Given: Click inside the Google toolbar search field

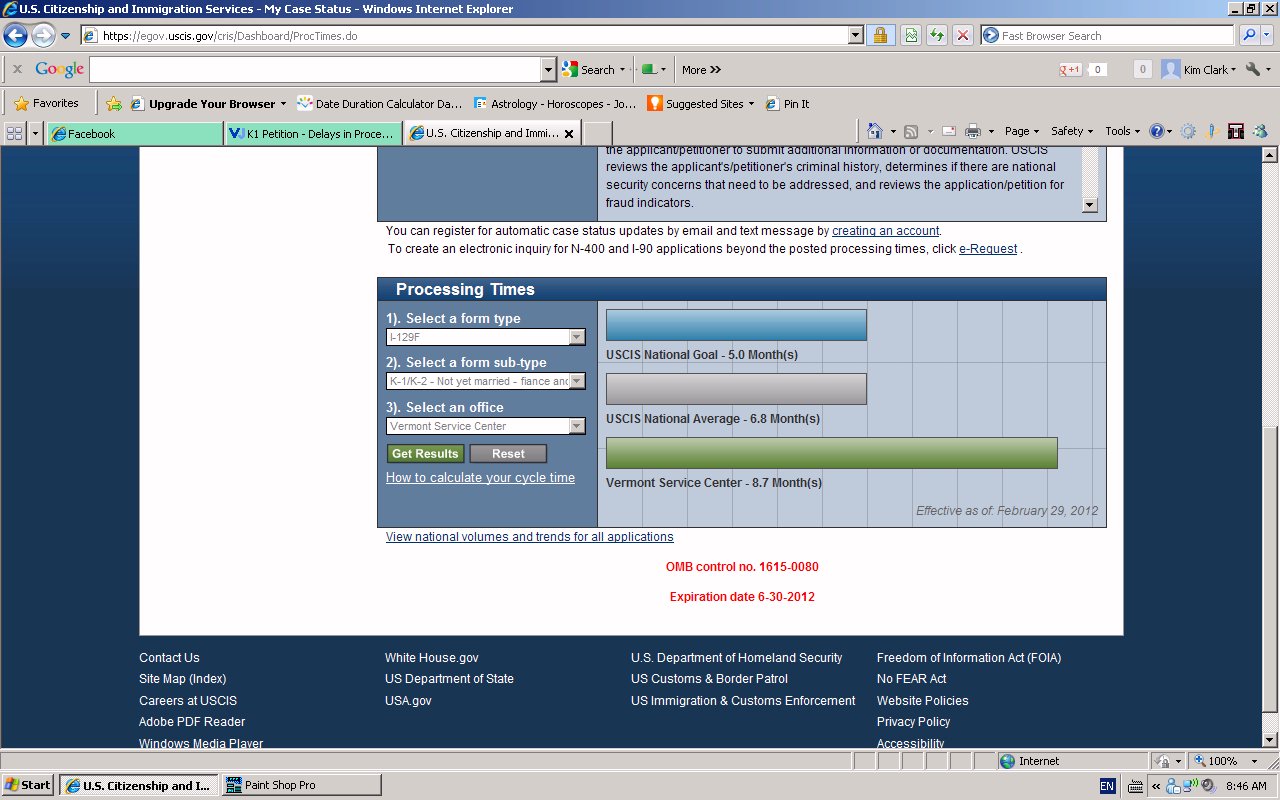Looking at the screenshot, I should coord(315,70).
